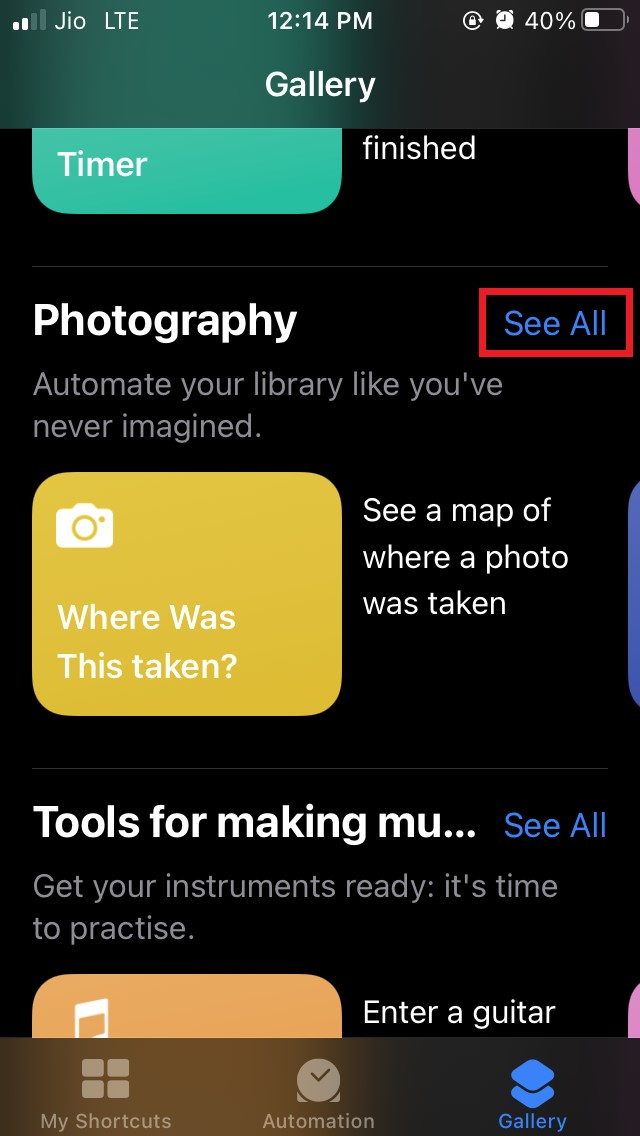
Task: Tap the camera icon on yellow shortcut card
Action: (85, 525)
